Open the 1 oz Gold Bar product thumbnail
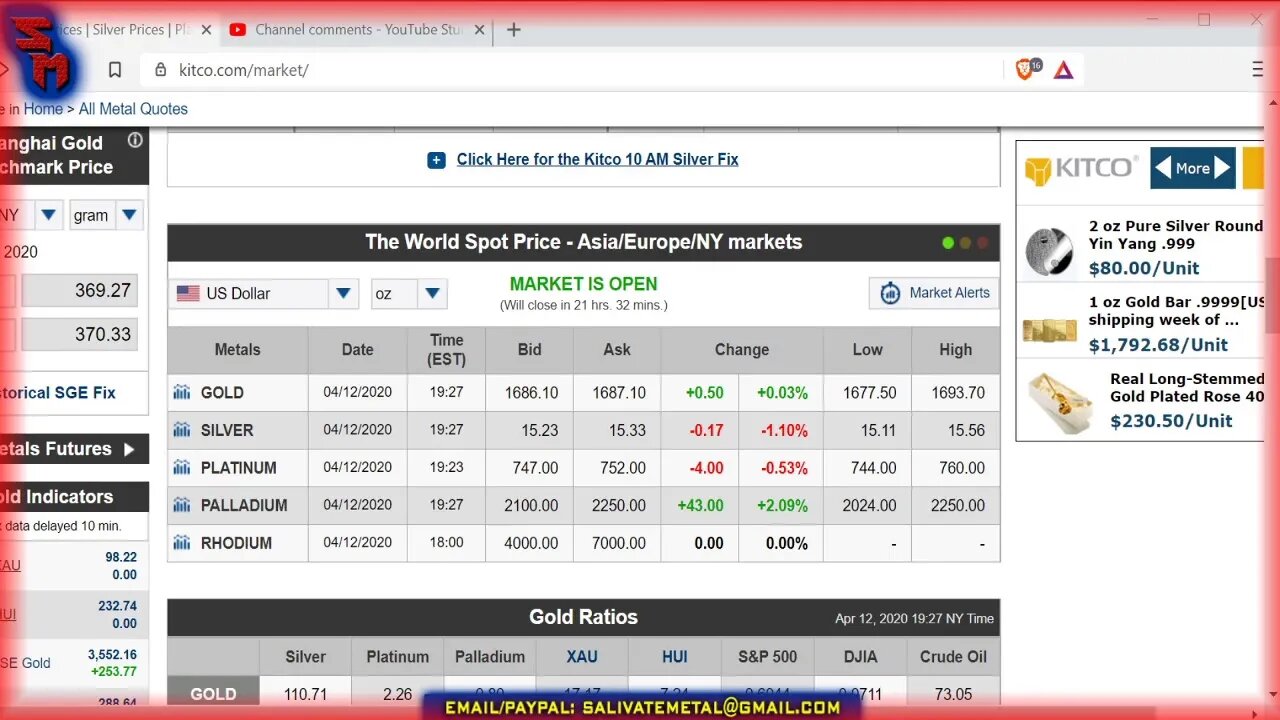The width and height of the screenshot is (1280, 720). [x=1049, y=329]
